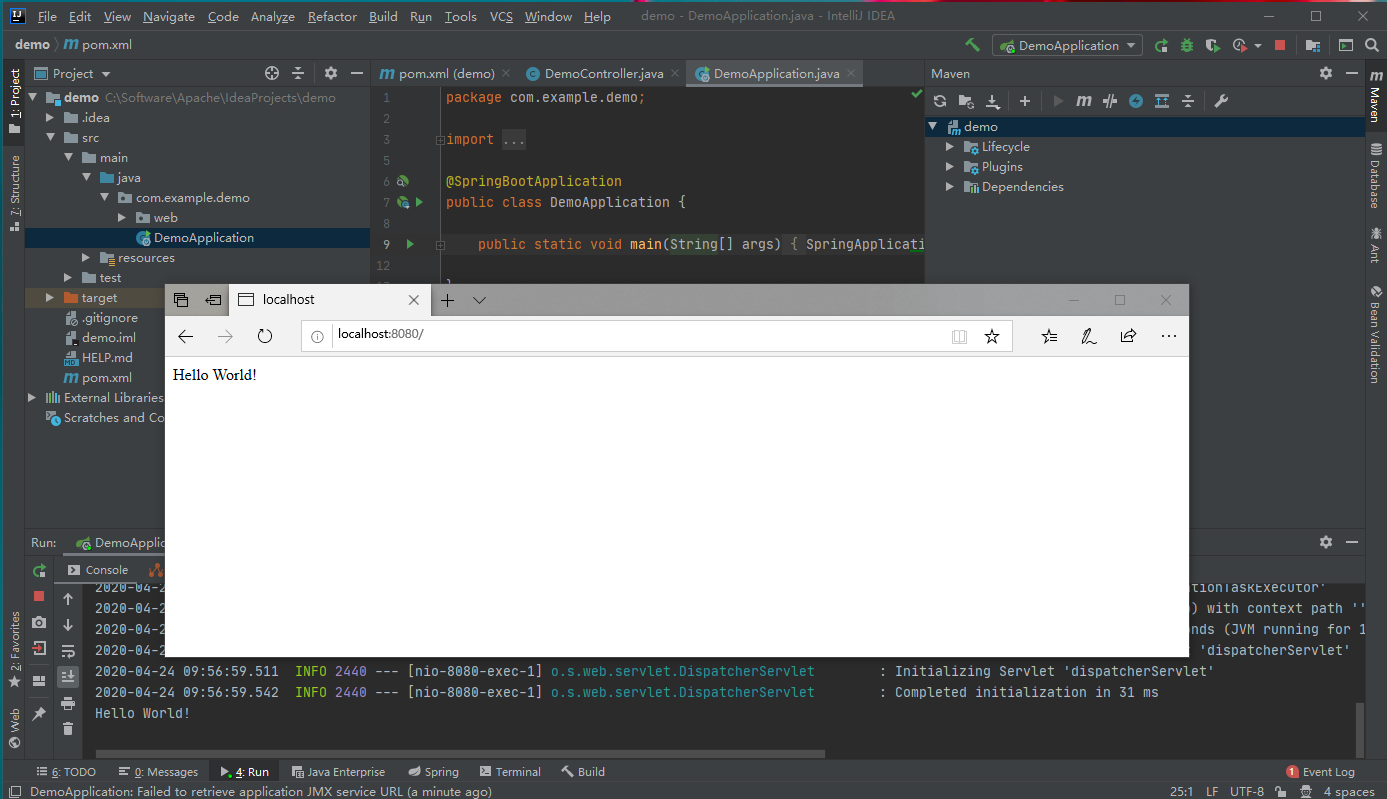Switch to the DemoController.java editor tab

603,74
